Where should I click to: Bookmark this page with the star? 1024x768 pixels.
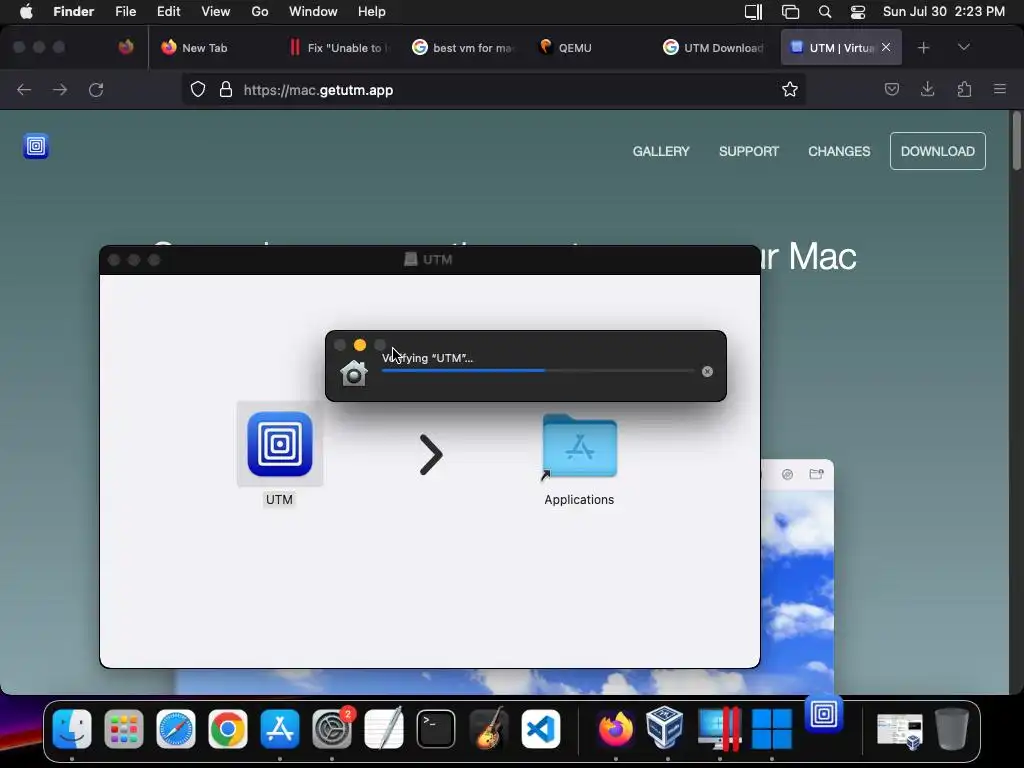tap(790, 89)
